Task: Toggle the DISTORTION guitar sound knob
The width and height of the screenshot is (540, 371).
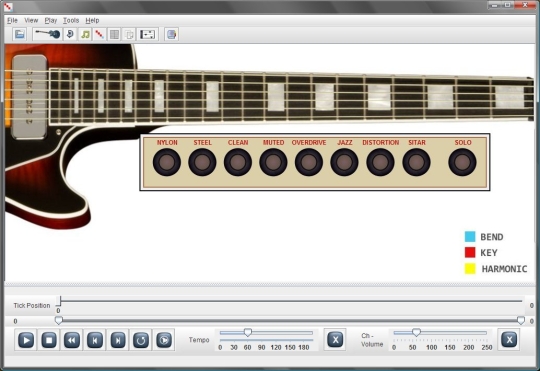Action: [x=380, y=162]
